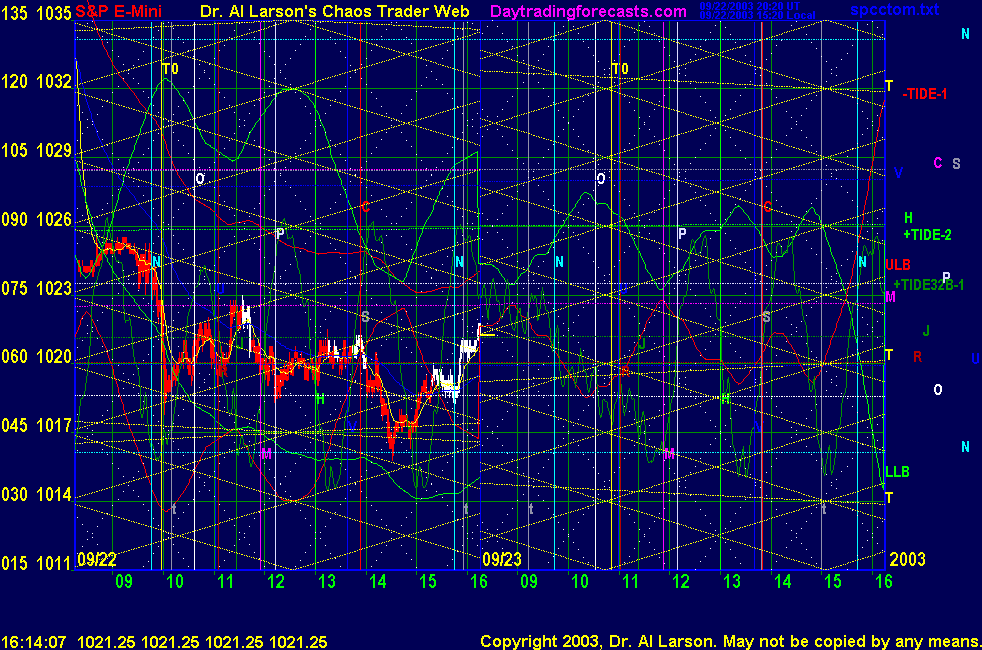Click the "09/22/2003 20:20 UT" timestamp
This screenshot has width=982, height=650.
click(x=750, y=6)
